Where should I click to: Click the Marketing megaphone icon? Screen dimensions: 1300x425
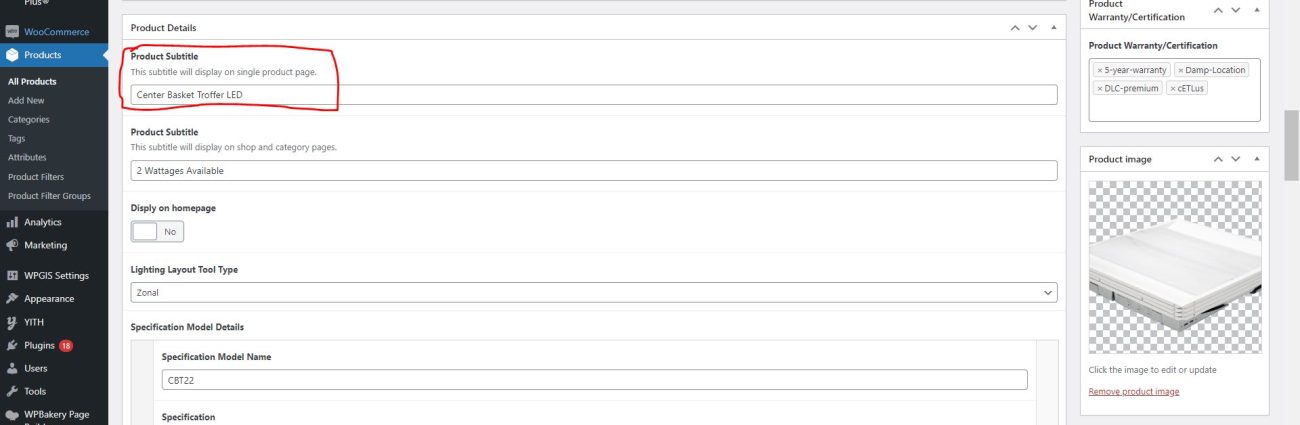coord(12,245)
